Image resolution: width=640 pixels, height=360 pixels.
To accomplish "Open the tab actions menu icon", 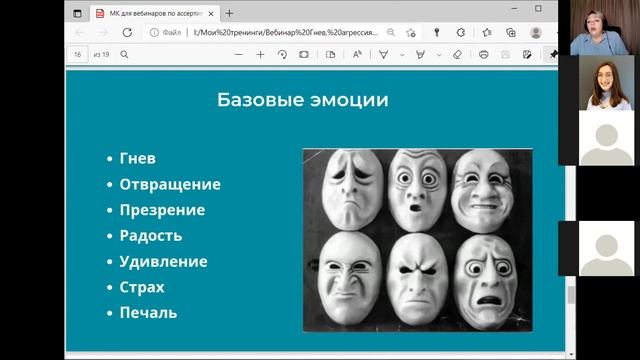I will tap(77, 13).
